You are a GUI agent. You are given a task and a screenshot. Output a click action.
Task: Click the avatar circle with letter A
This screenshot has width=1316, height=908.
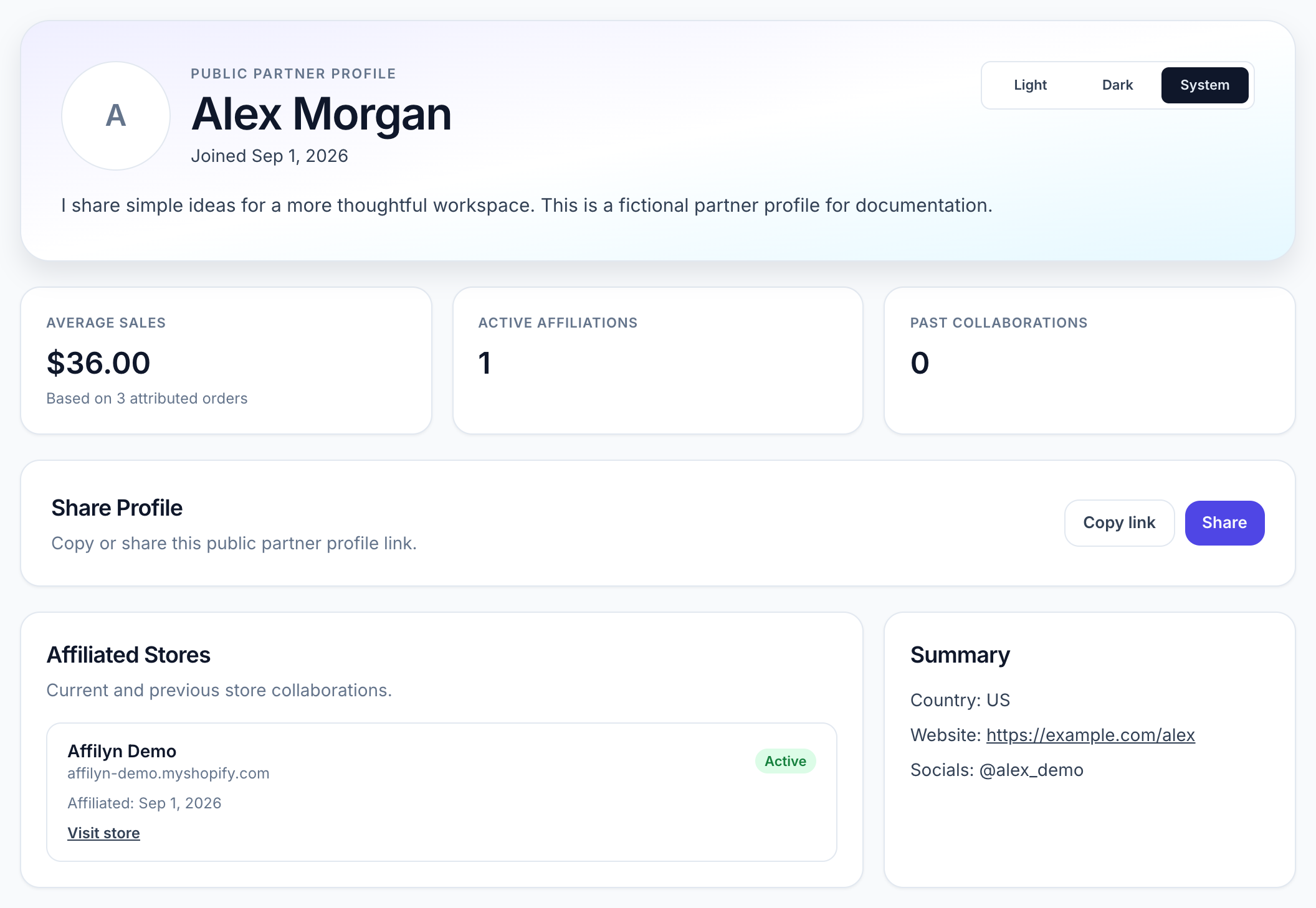click(116, 116)
